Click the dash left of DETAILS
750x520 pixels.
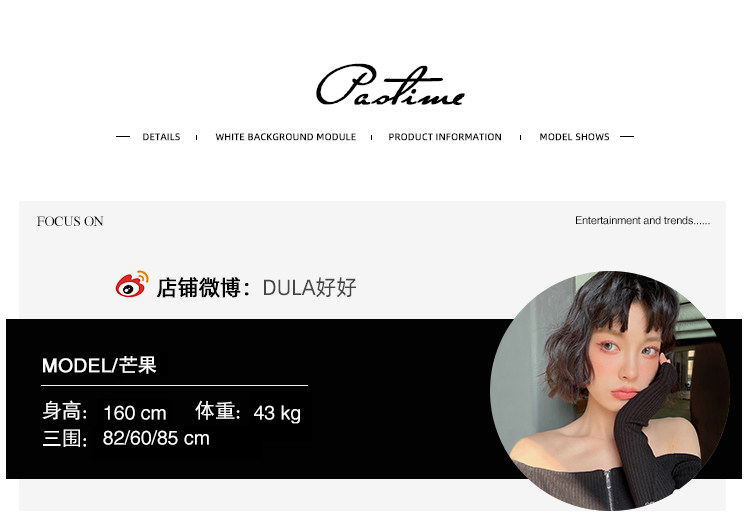123,137
